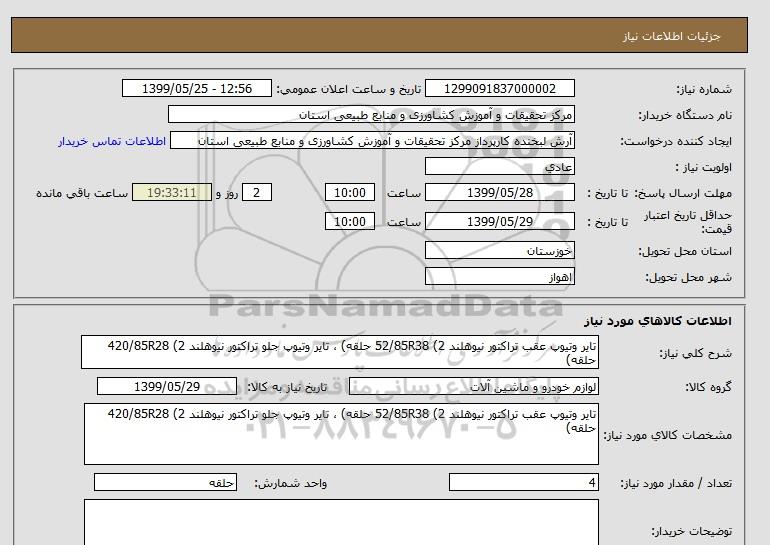
Task: Click label مشخصات کالای مورد نیاز
Action: click(x=667, y=435)
